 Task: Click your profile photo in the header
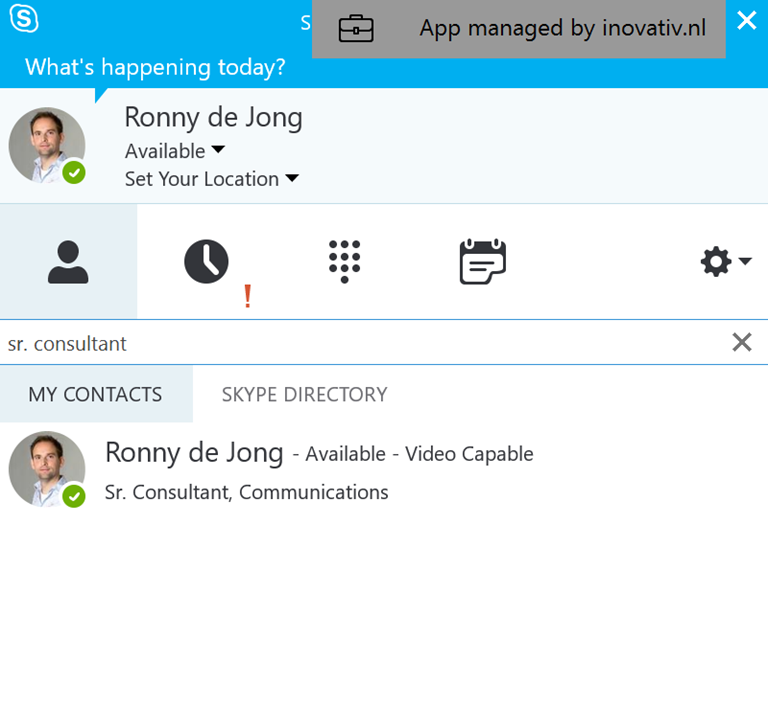click(x=45, y=144)
